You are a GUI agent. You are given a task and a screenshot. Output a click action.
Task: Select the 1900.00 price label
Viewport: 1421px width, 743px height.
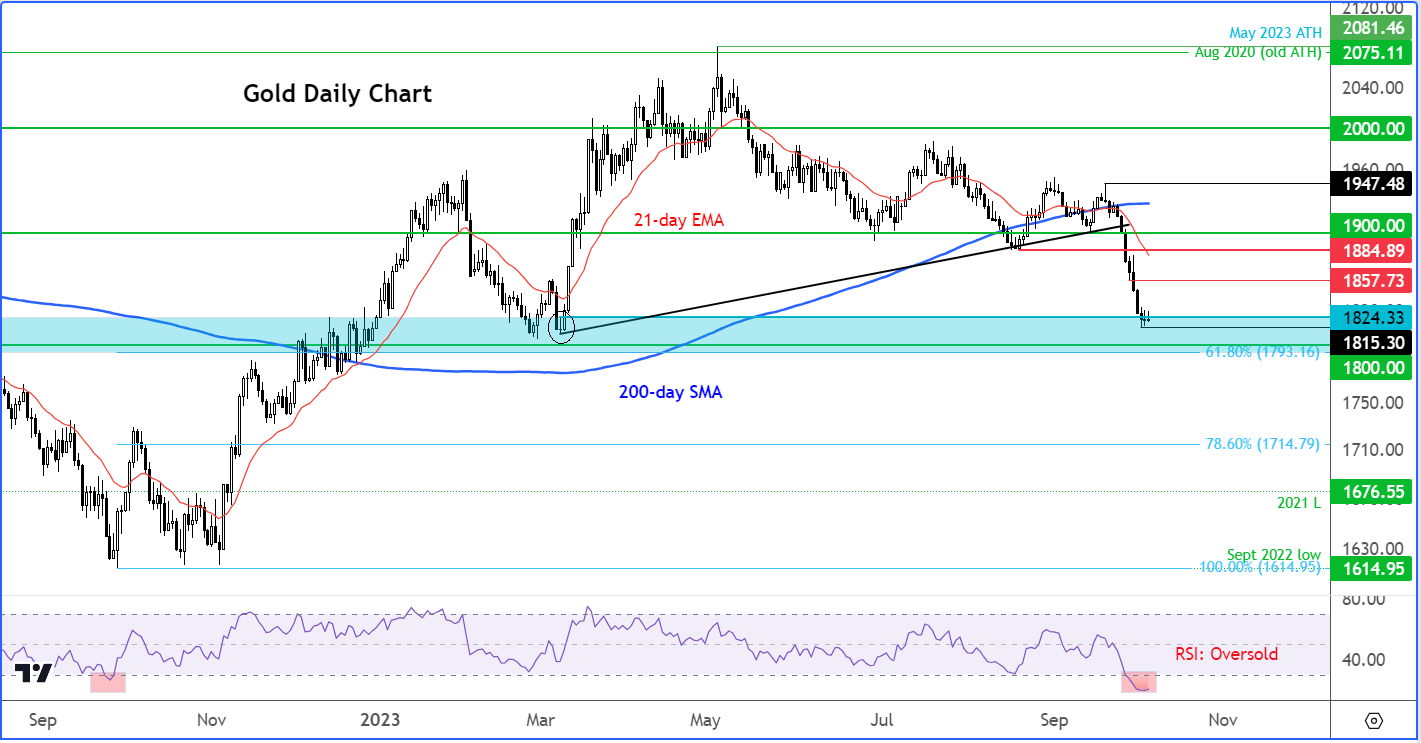click(1370, 226)
